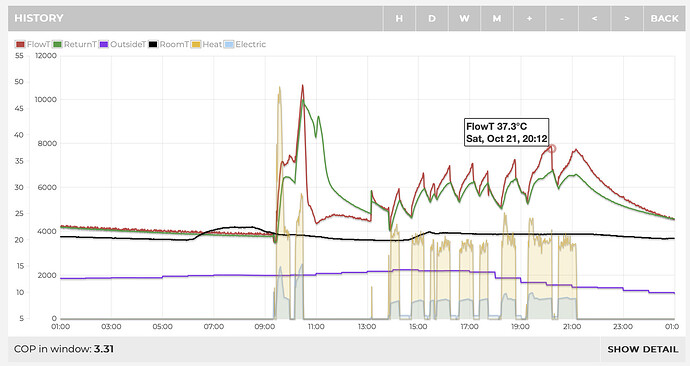Click the 55 temperature axis label

tap(19, 56)
